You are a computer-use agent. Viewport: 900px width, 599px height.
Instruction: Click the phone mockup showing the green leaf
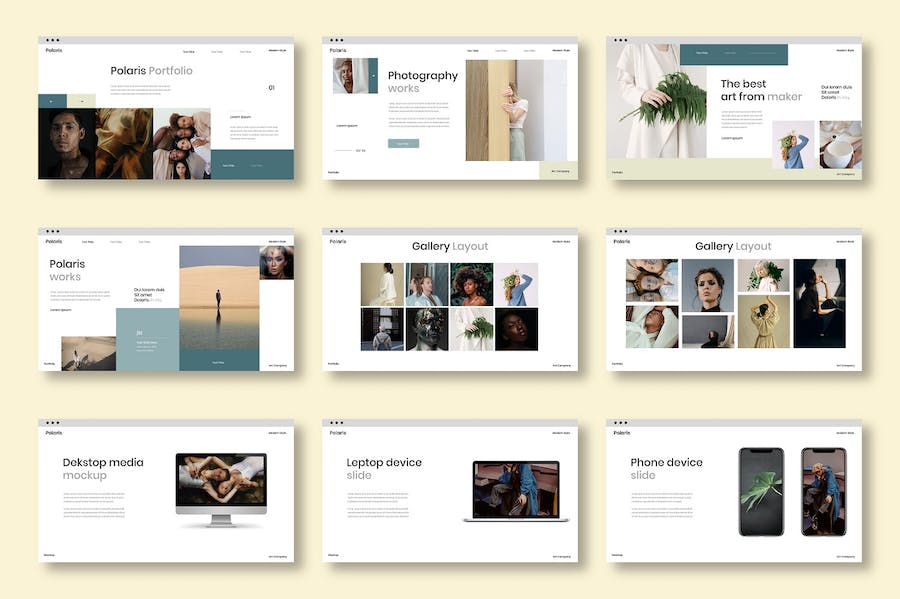tap(761, 491)
